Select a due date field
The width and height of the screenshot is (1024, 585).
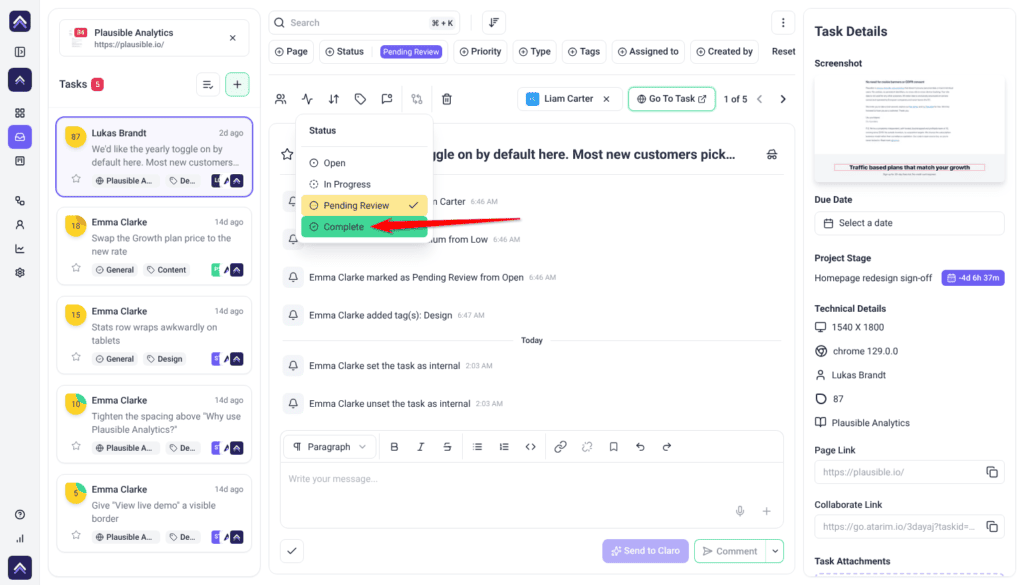909,223
